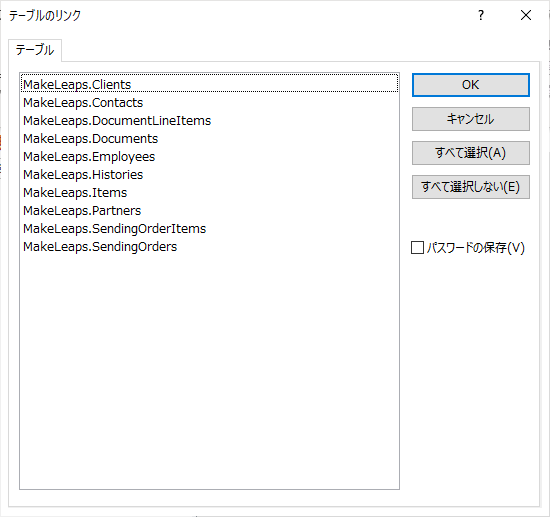The height and width of the screenshot is (517, 550).
Task: Open the テーブル tab
Action: [x=35, y=50]
